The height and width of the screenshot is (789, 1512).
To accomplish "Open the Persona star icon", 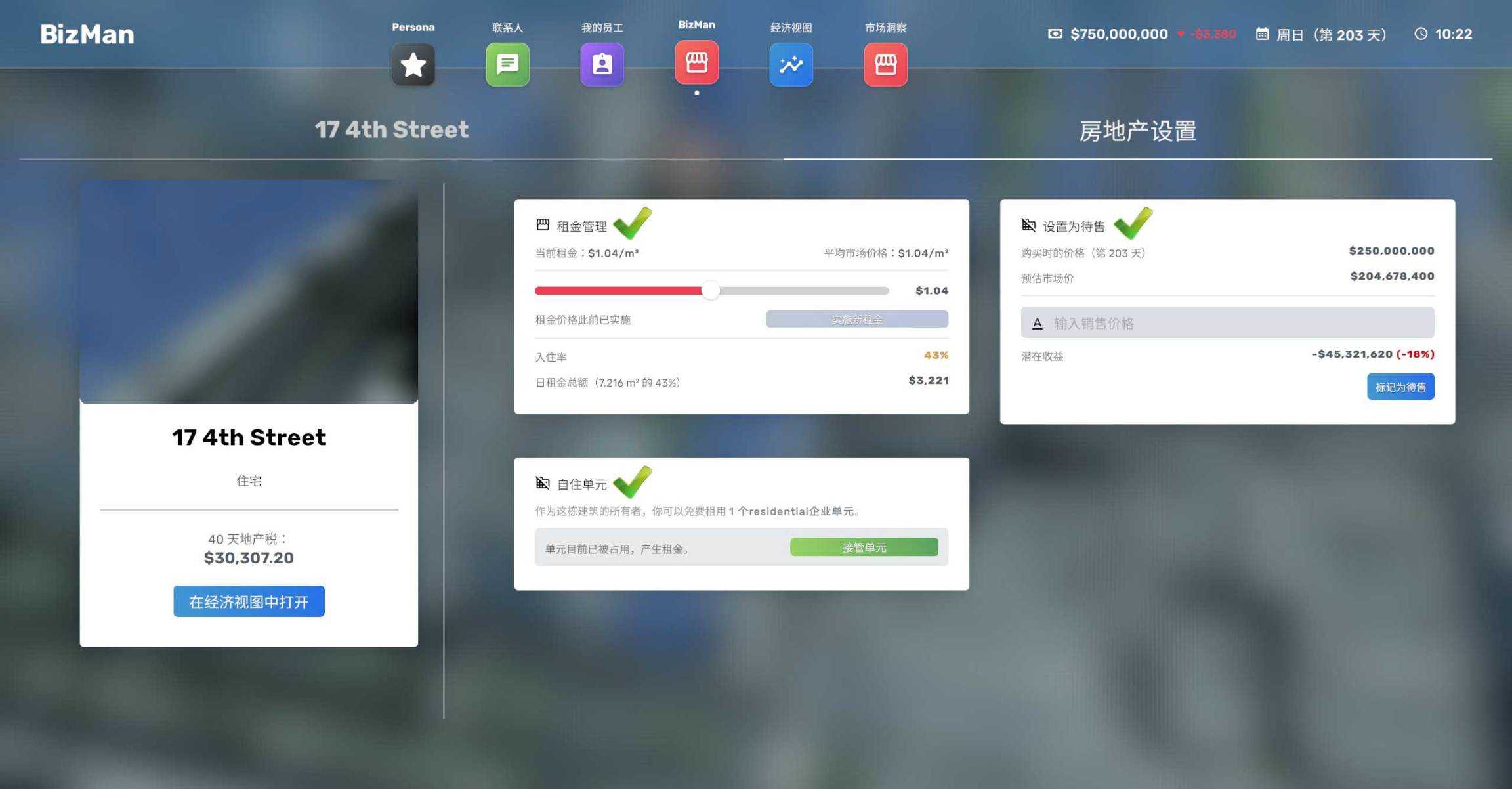I will point(413,64).
